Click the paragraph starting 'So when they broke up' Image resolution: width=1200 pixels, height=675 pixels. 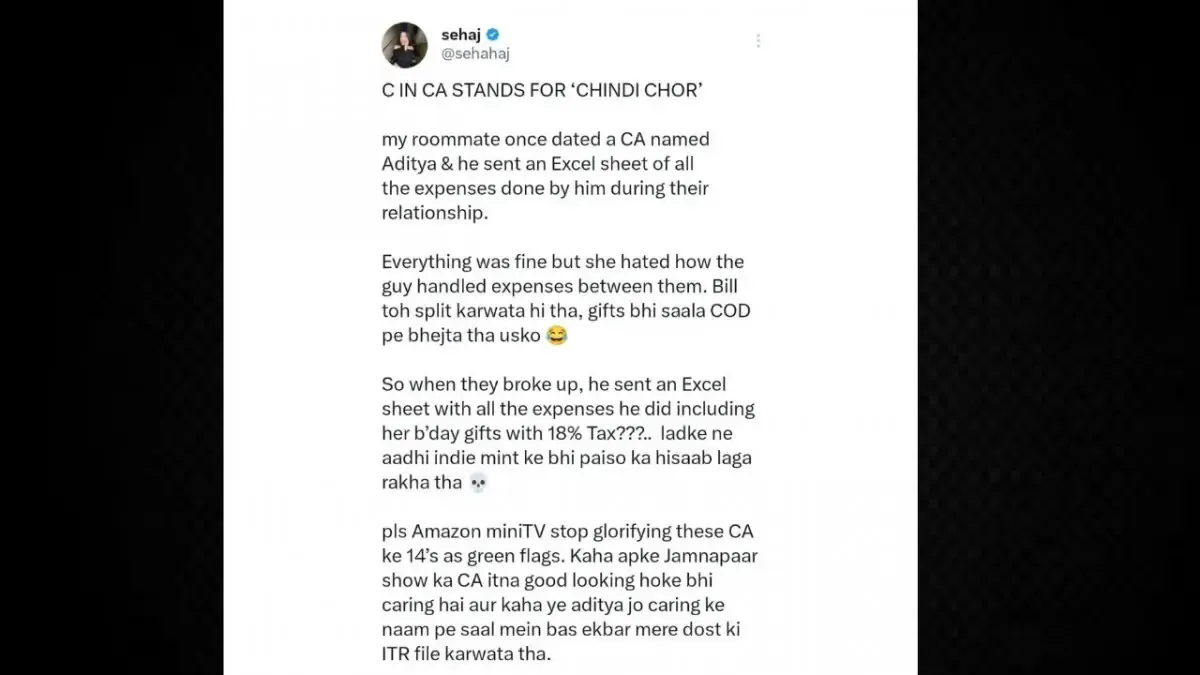[567, 433]
